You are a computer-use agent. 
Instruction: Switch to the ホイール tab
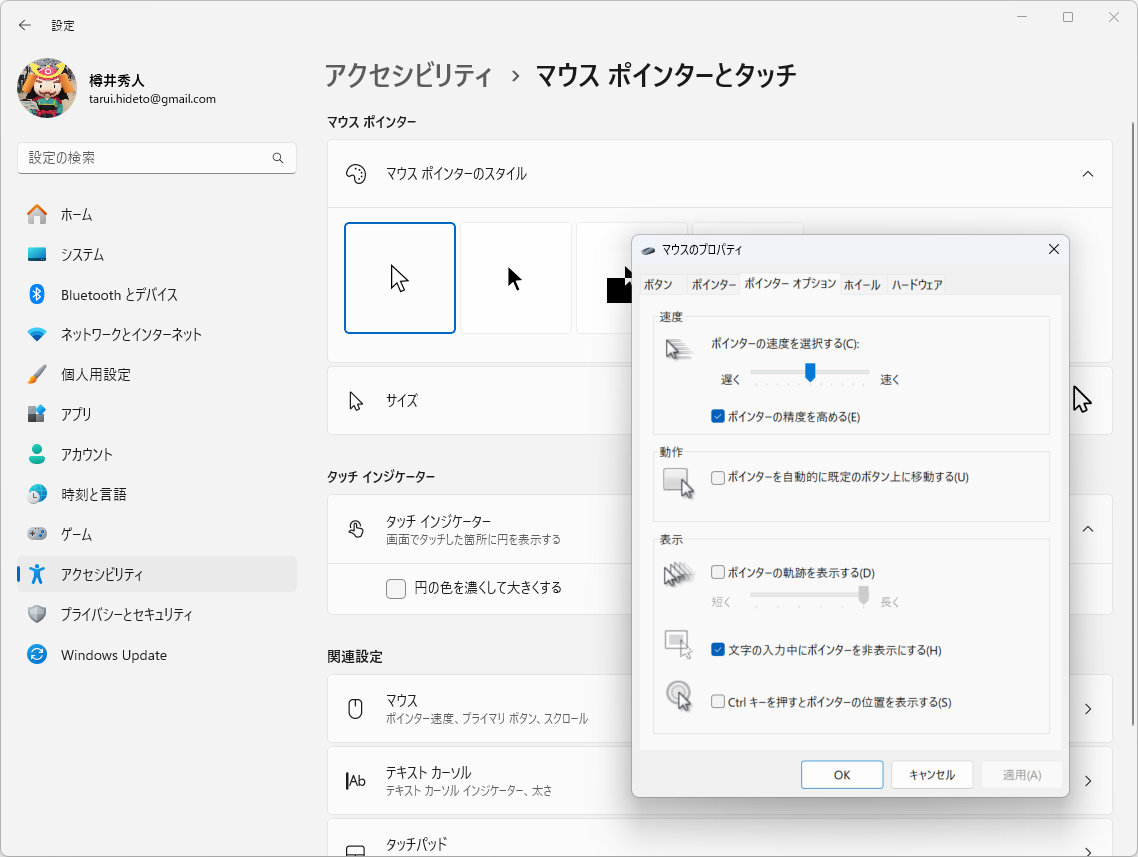pos(862,284)
